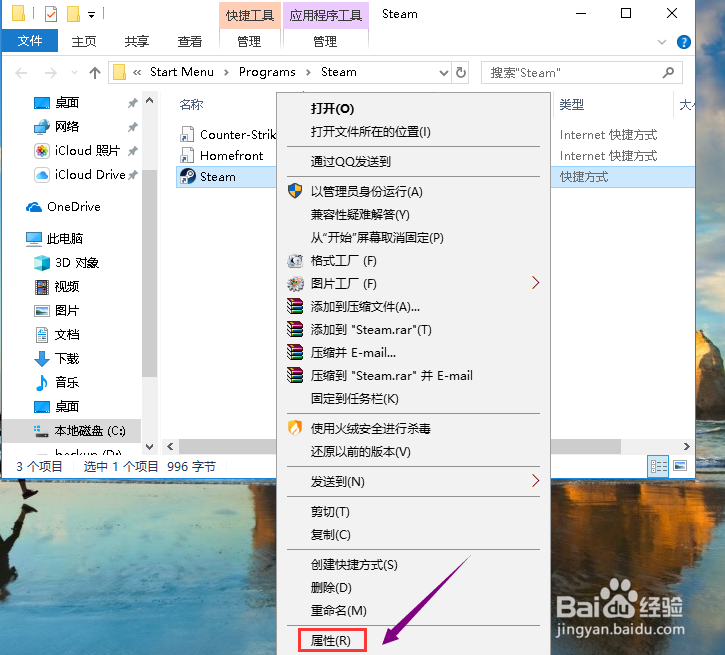
Task: Switch to the 主页 ribbon tab
Action: tap(84, 42)
